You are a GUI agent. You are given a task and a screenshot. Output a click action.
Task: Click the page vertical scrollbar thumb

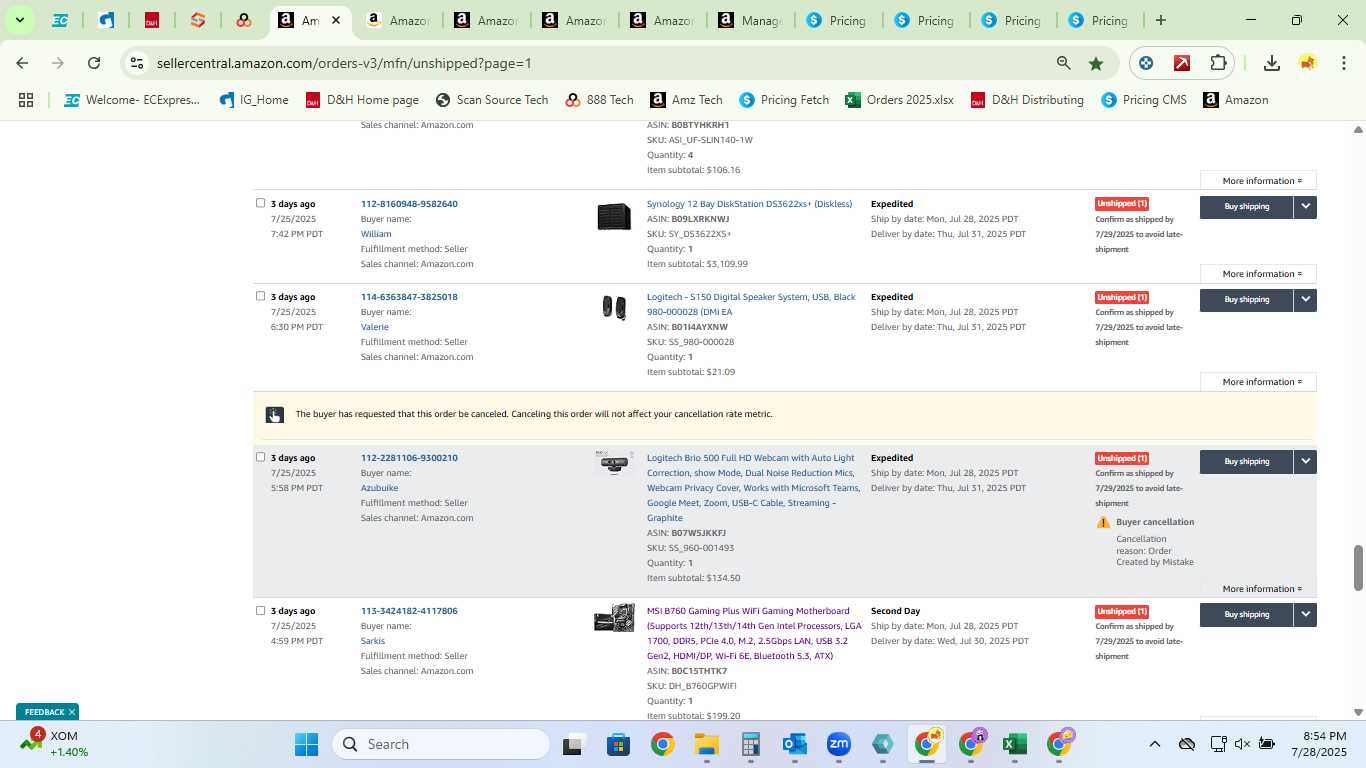pos(1358,568)
